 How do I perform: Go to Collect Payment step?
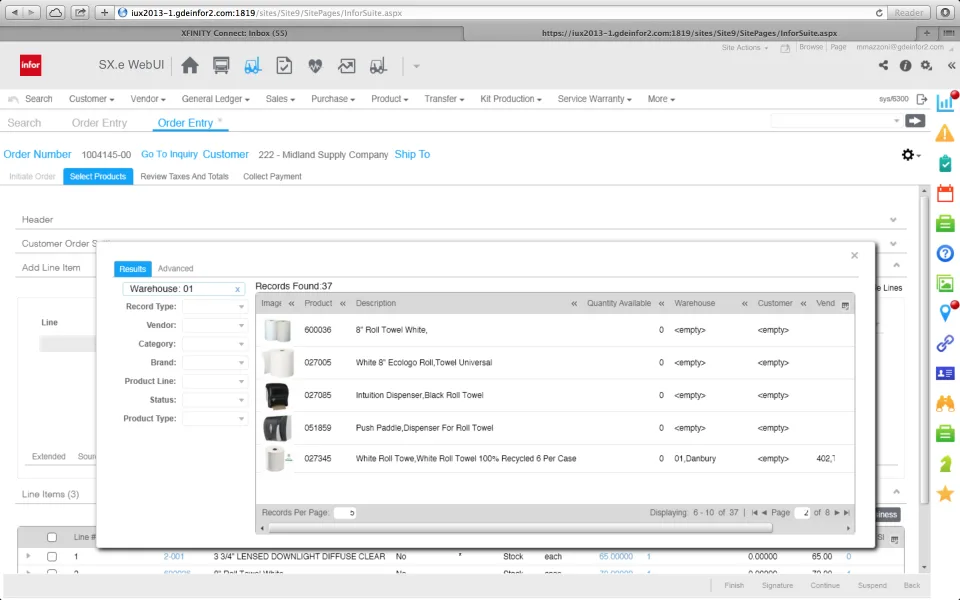pyautogui.click(x=272, y=176)
